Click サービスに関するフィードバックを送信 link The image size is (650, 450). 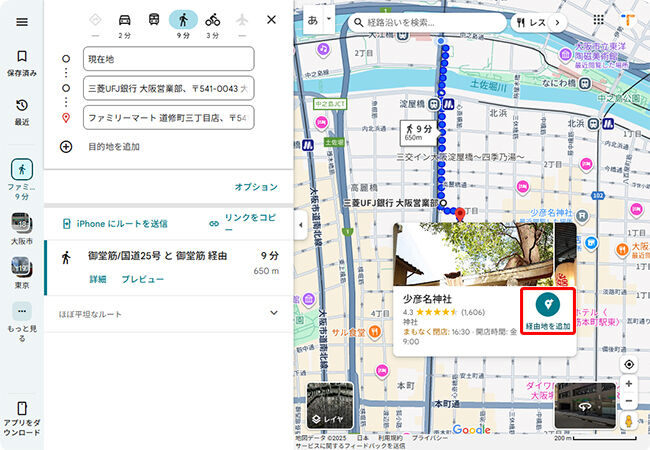tap(350, 446)
